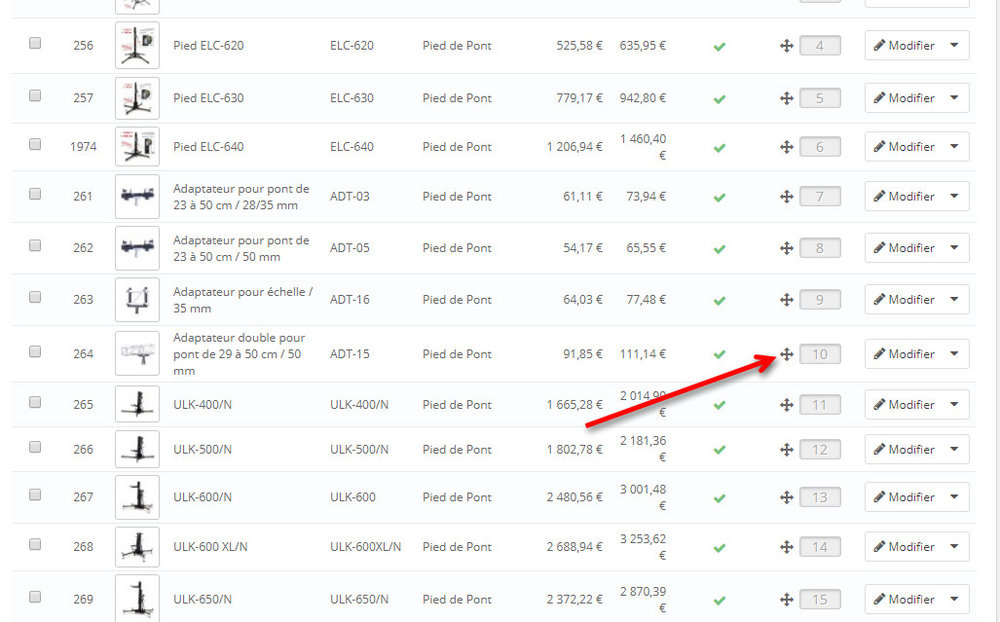Toggle the green status check for ULK-600
Viewport: 1000px width, 622px height.
coord(719,498)
